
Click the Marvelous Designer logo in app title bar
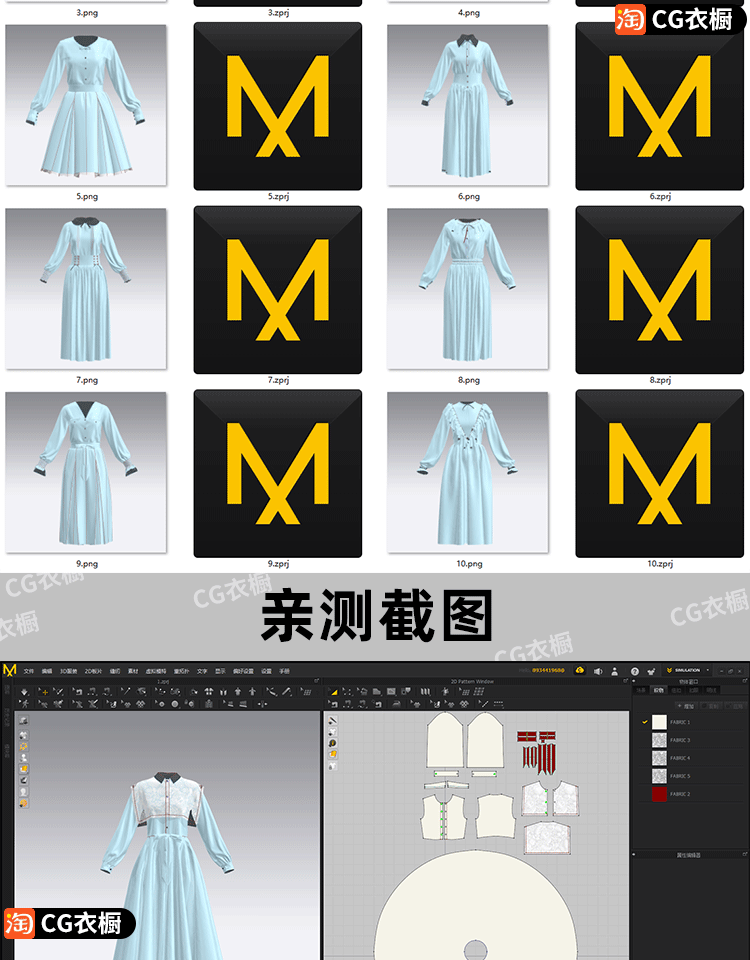[x=9, y=670]
